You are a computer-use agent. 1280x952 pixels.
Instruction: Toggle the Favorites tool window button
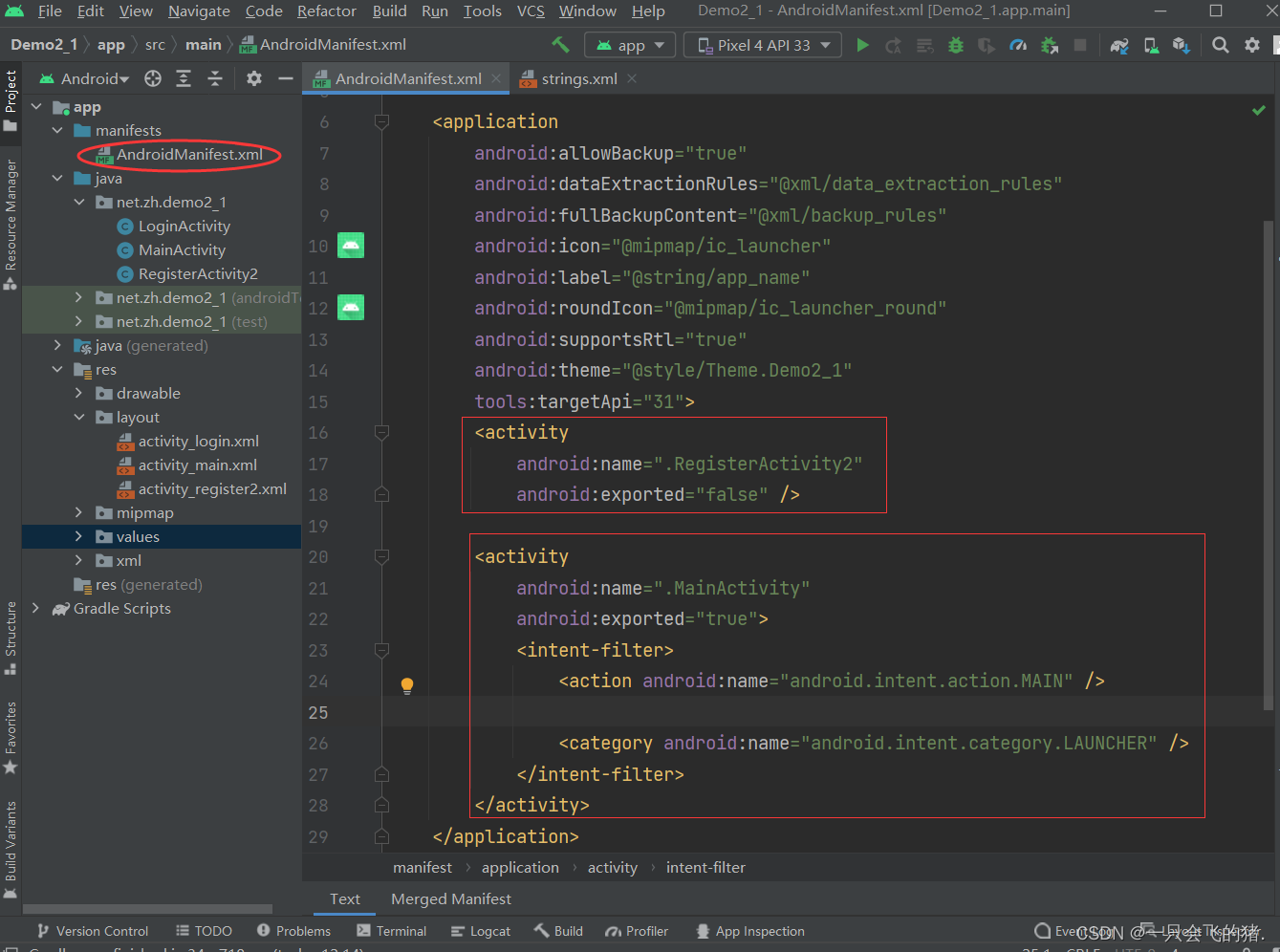tap(11, 739)
